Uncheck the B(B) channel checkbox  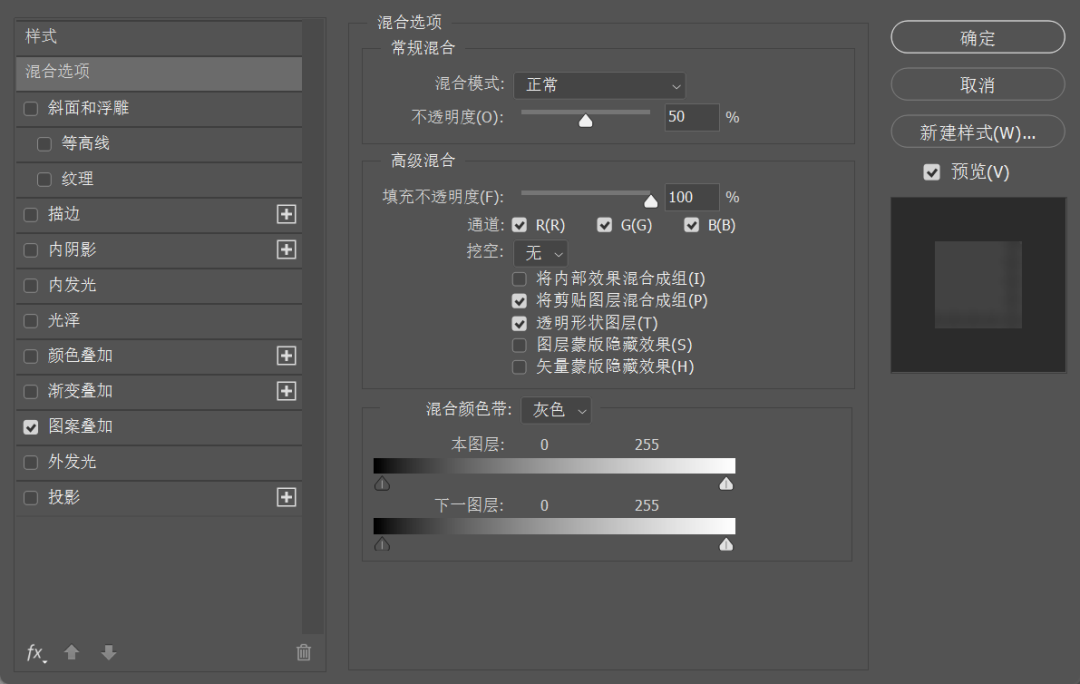tap(692, 225)
